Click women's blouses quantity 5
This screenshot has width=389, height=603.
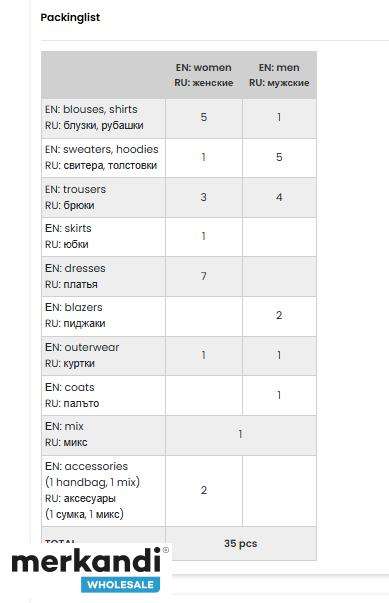click(204, 117)
